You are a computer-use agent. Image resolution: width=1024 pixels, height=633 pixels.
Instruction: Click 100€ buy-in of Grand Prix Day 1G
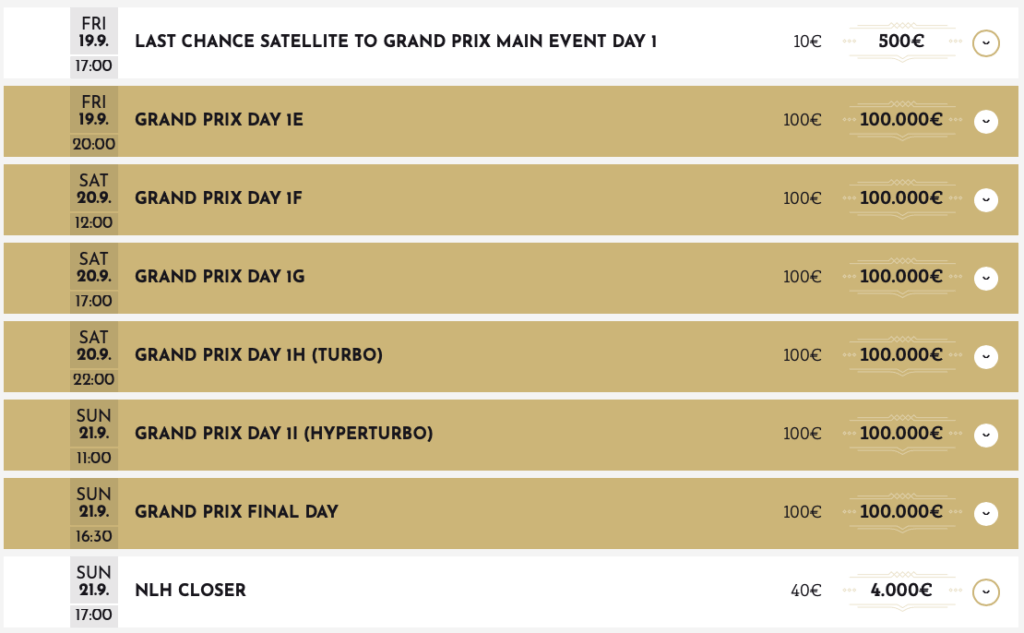802,277
